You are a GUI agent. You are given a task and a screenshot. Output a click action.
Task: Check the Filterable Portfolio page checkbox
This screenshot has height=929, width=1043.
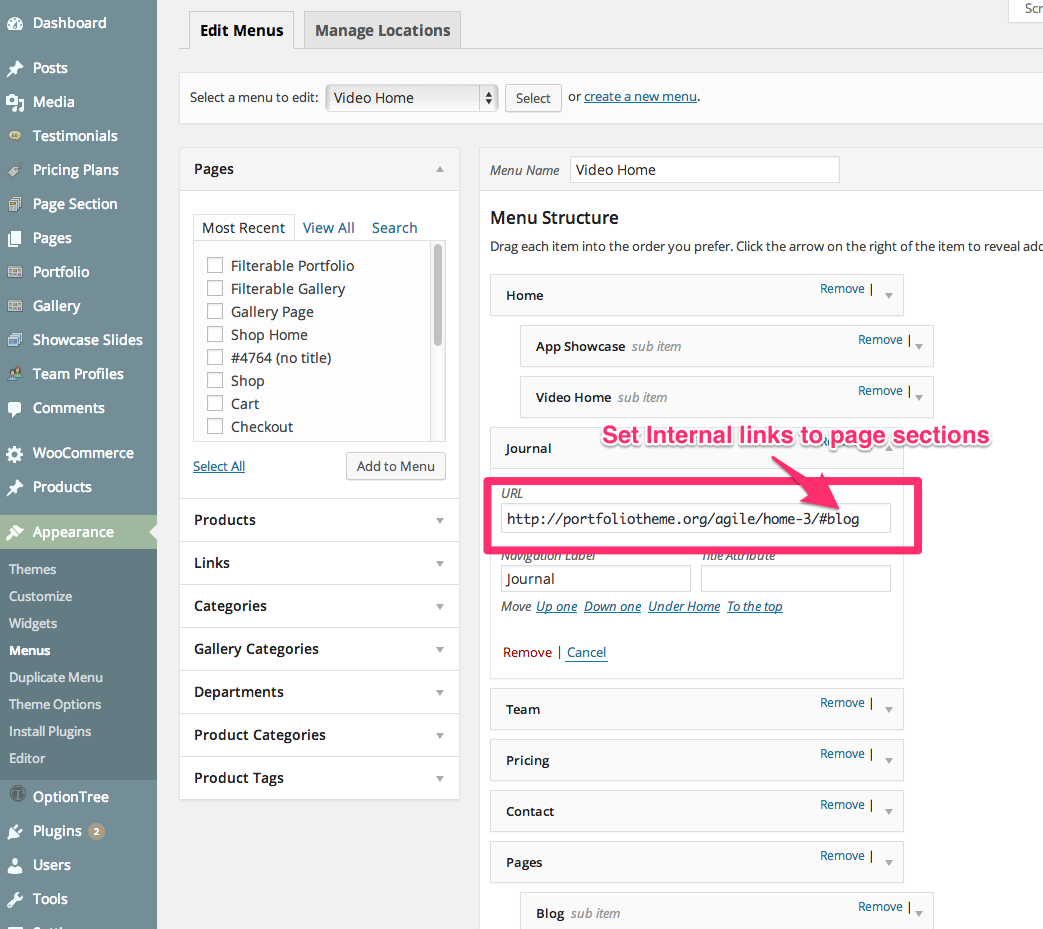214,265
